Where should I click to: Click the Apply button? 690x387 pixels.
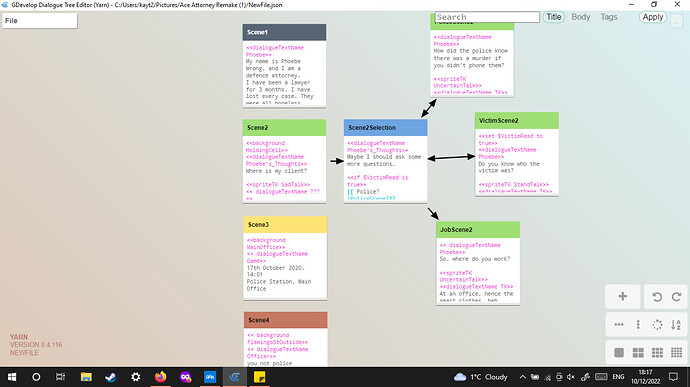coord(653,17)
